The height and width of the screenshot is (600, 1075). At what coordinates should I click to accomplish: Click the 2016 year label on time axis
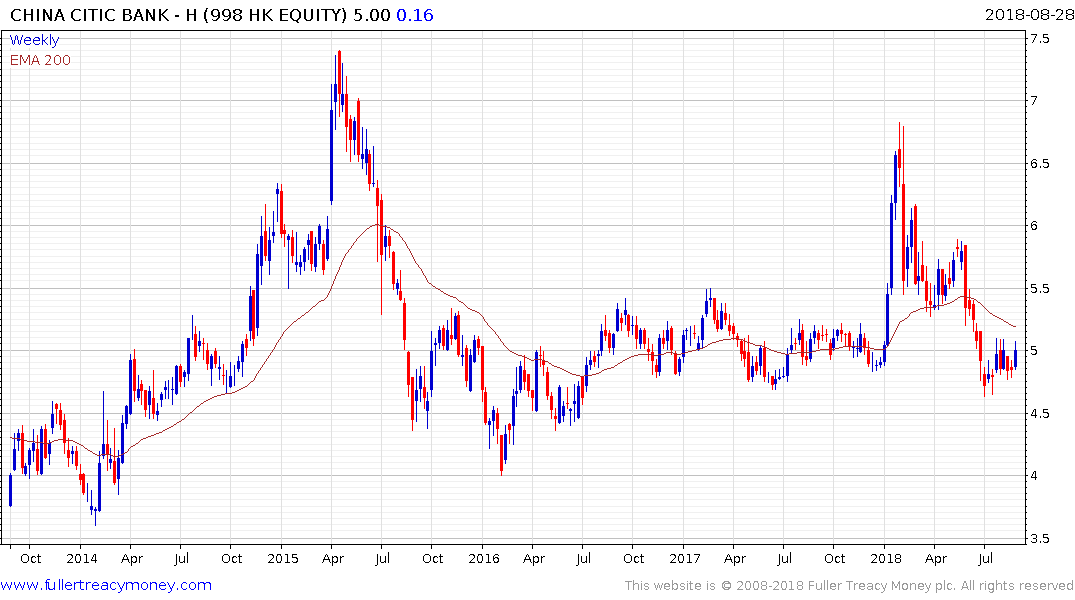[x=484, y=558]
